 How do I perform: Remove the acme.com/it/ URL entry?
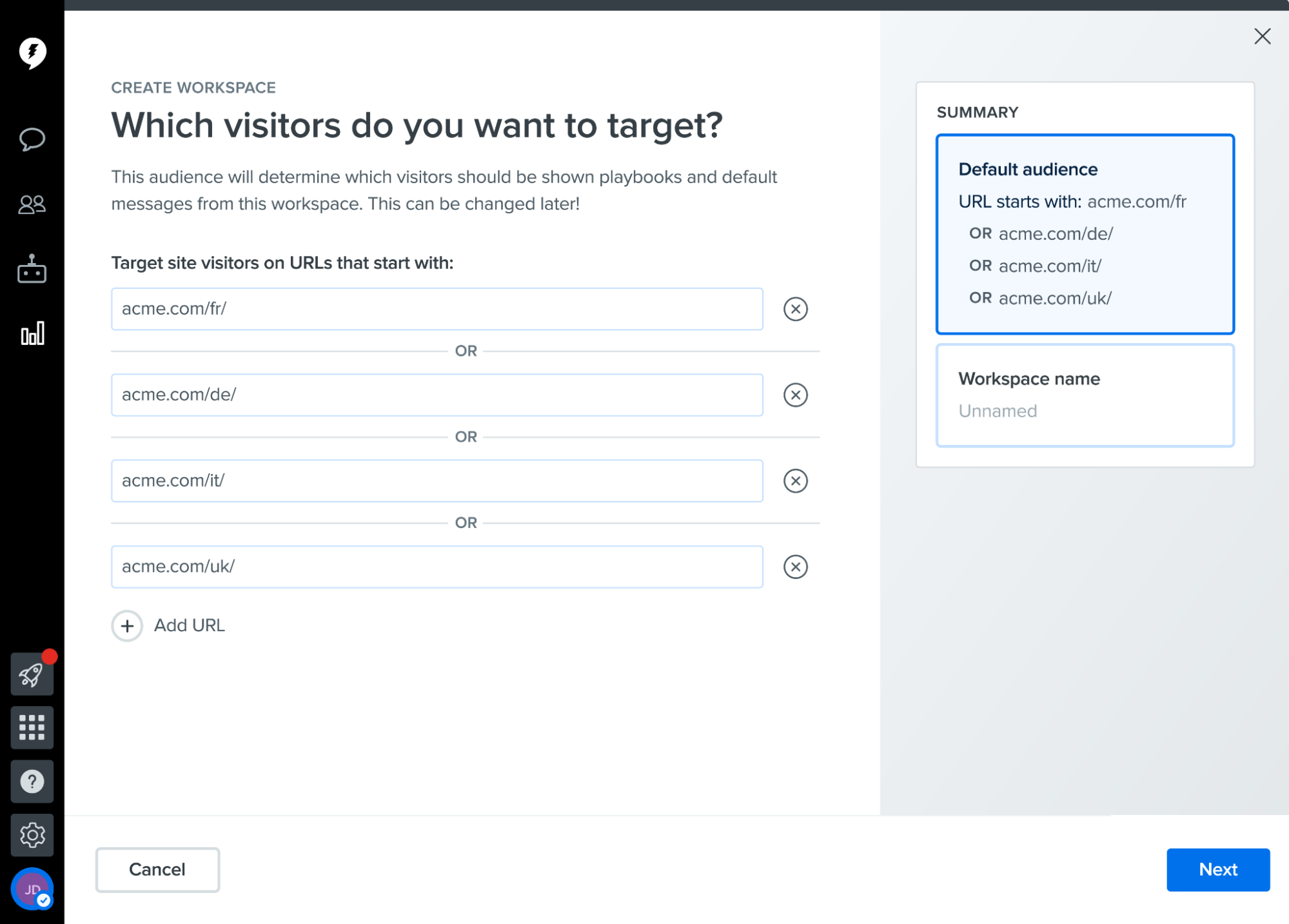coord(795,480)
